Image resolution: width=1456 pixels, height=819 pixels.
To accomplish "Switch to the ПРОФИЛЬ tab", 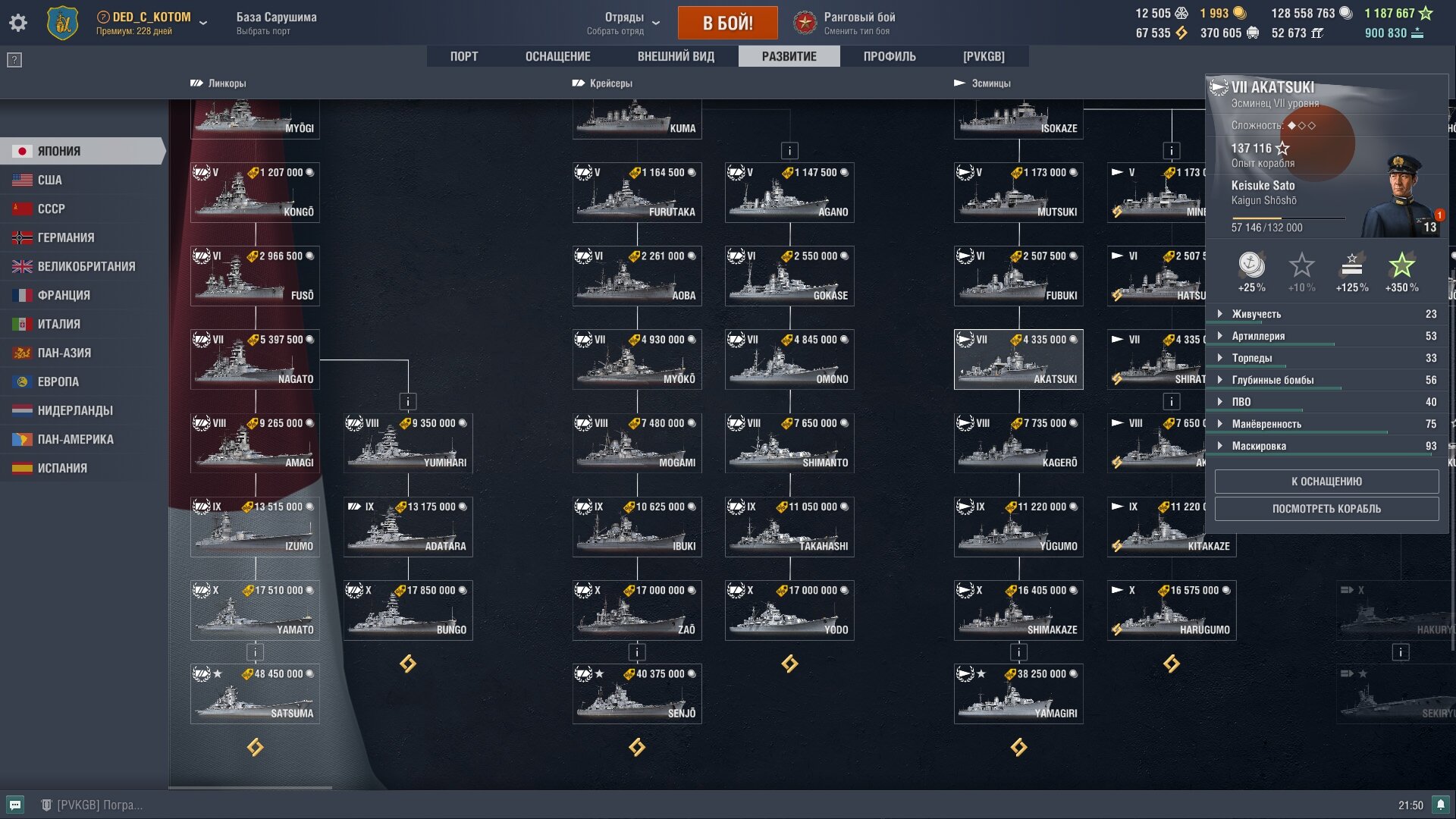I will [x=890, y=56].
